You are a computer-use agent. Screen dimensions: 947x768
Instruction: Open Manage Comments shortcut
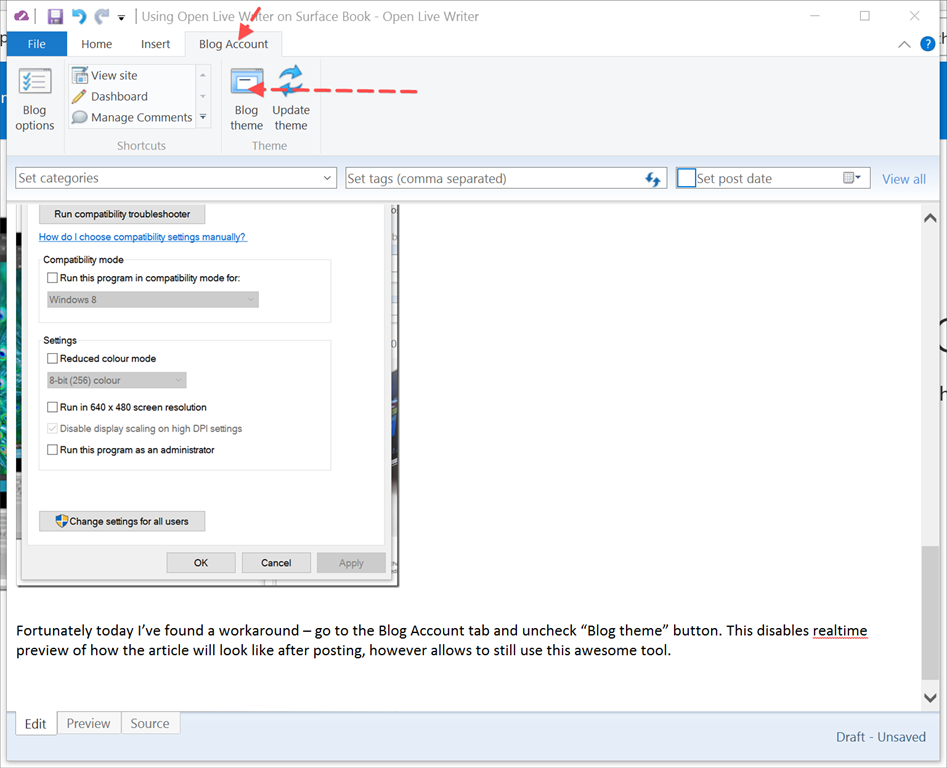tap(132, 117)
